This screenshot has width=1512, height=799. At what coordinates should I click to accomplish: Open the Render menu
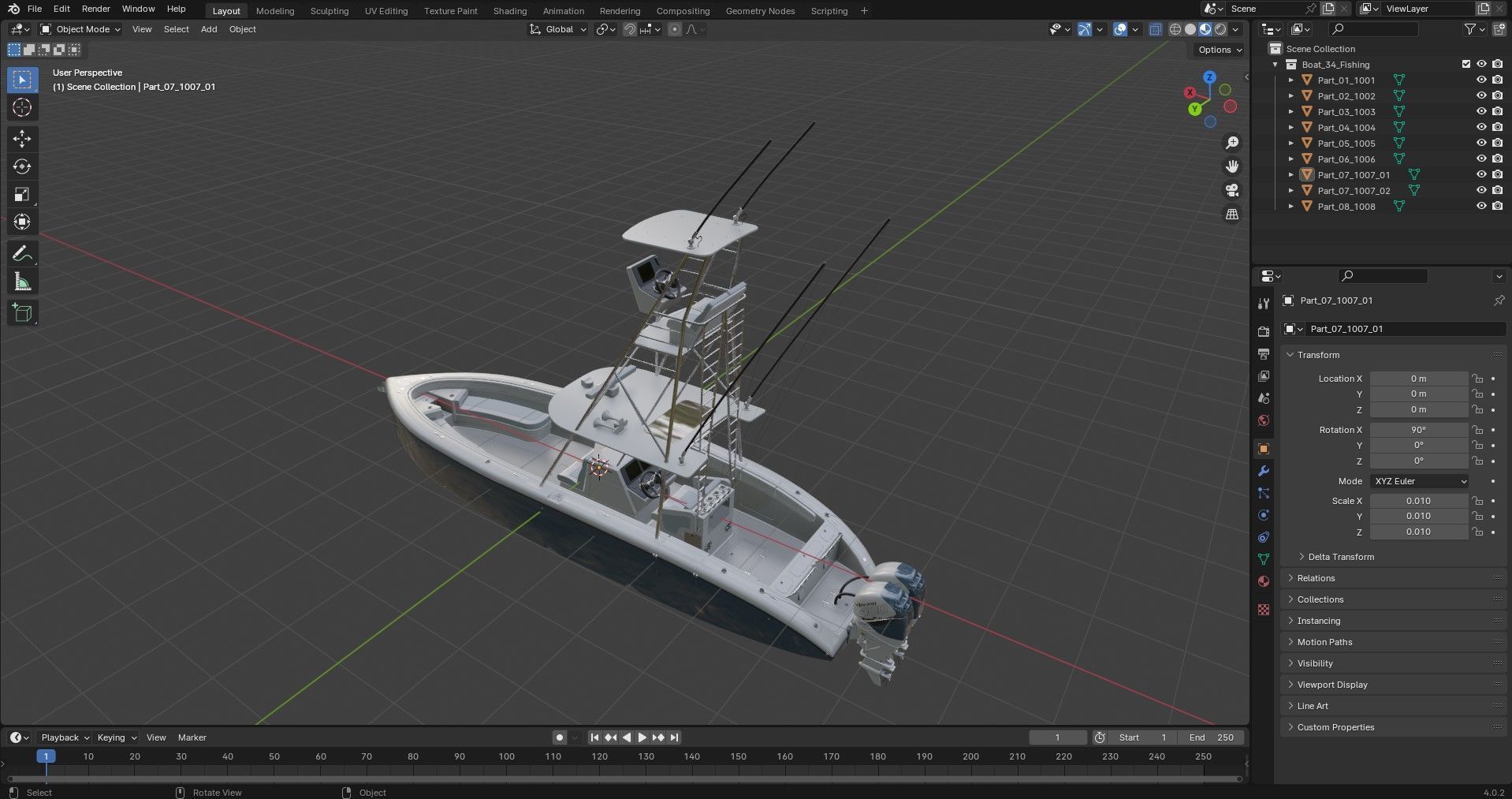pyautogui.click(x=95, y=9)
